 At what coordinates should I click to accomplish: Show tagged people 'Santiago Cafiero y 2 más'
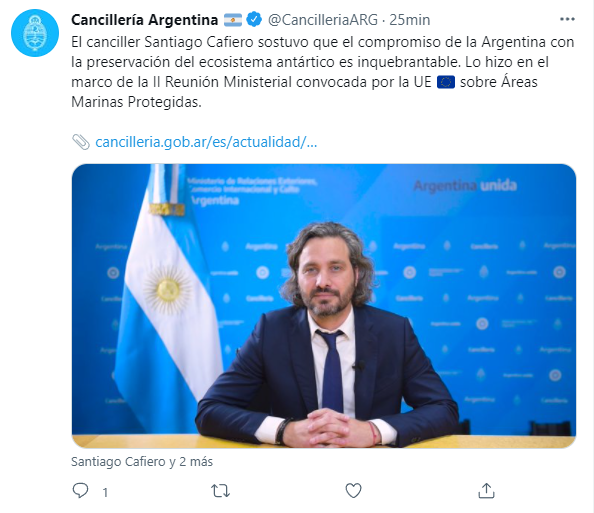pos(142,461)
